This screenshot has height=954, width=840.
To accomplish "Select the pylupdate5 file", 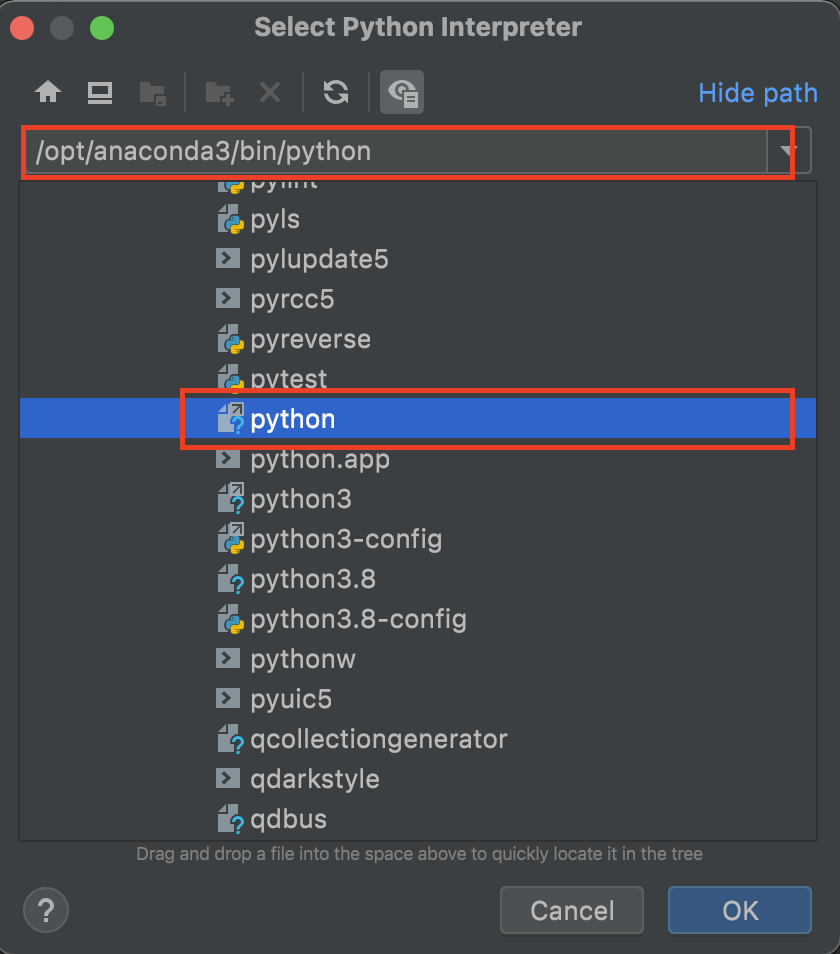I will coord(319,259).
